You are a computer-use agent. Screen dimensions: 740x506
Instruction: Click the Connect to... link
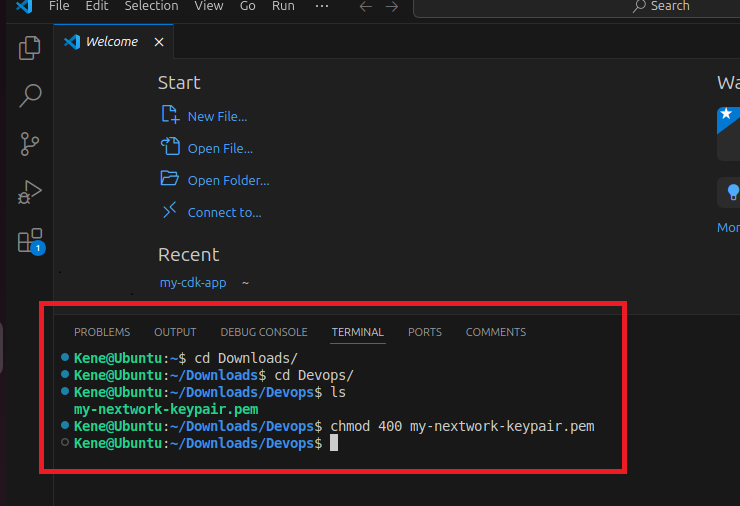pyautogui.click(x=224, y=213)
